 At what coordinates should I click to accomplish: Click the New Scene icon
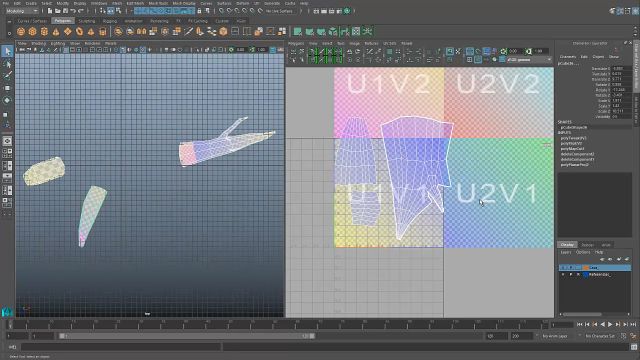pos(50,11)
